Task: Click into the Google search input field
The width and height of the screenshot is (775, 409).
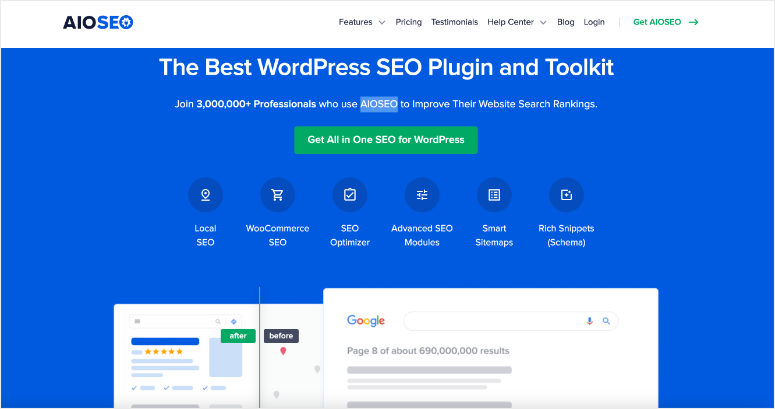Action: 490,321
